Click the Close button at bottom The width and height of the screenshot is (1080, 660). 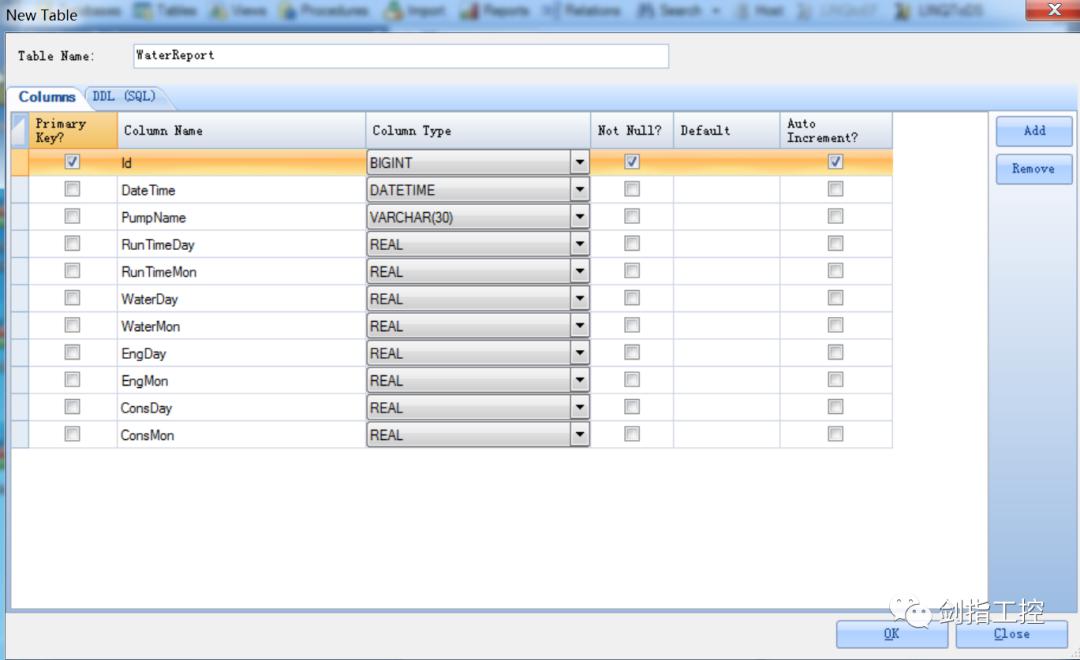1011,634
